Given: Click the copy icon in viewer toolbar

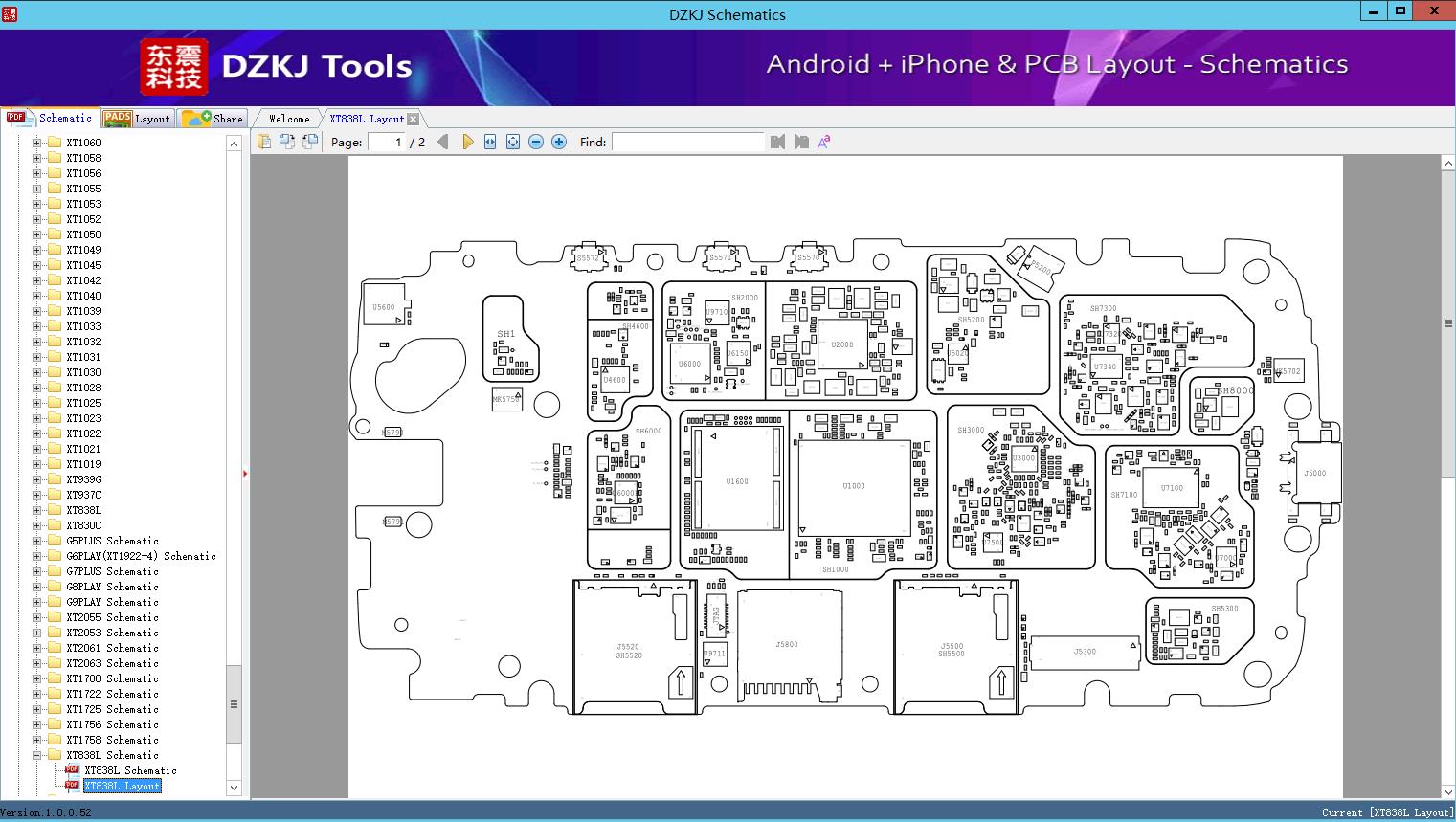Looking at the screenshot, I should pos(264,142).
